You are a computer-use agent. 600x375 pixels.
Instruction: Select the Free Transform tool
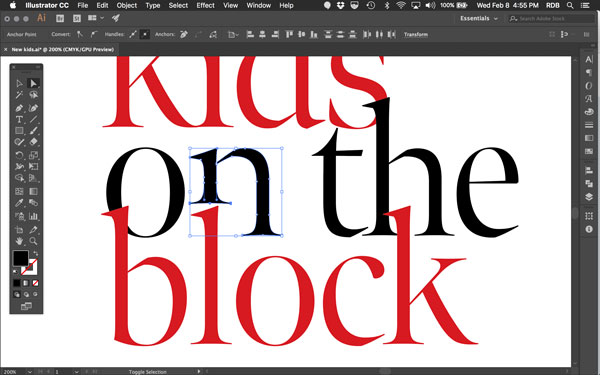click(33, 166)
